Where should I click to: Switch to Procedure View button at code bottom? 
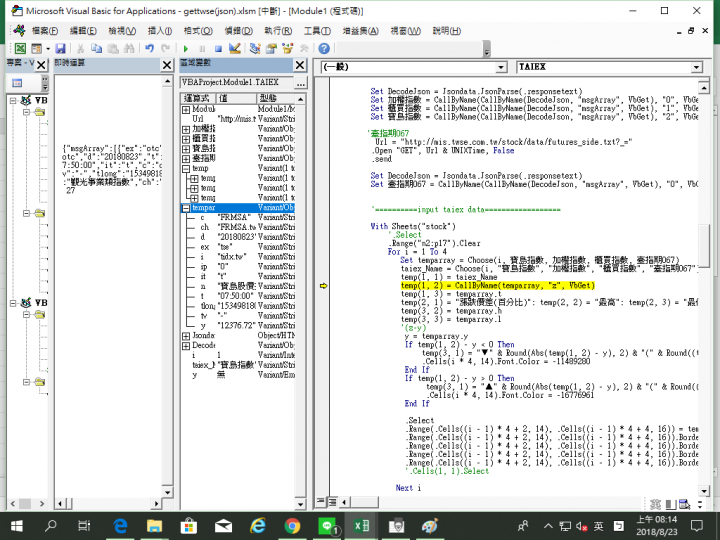tap(321, 502)
